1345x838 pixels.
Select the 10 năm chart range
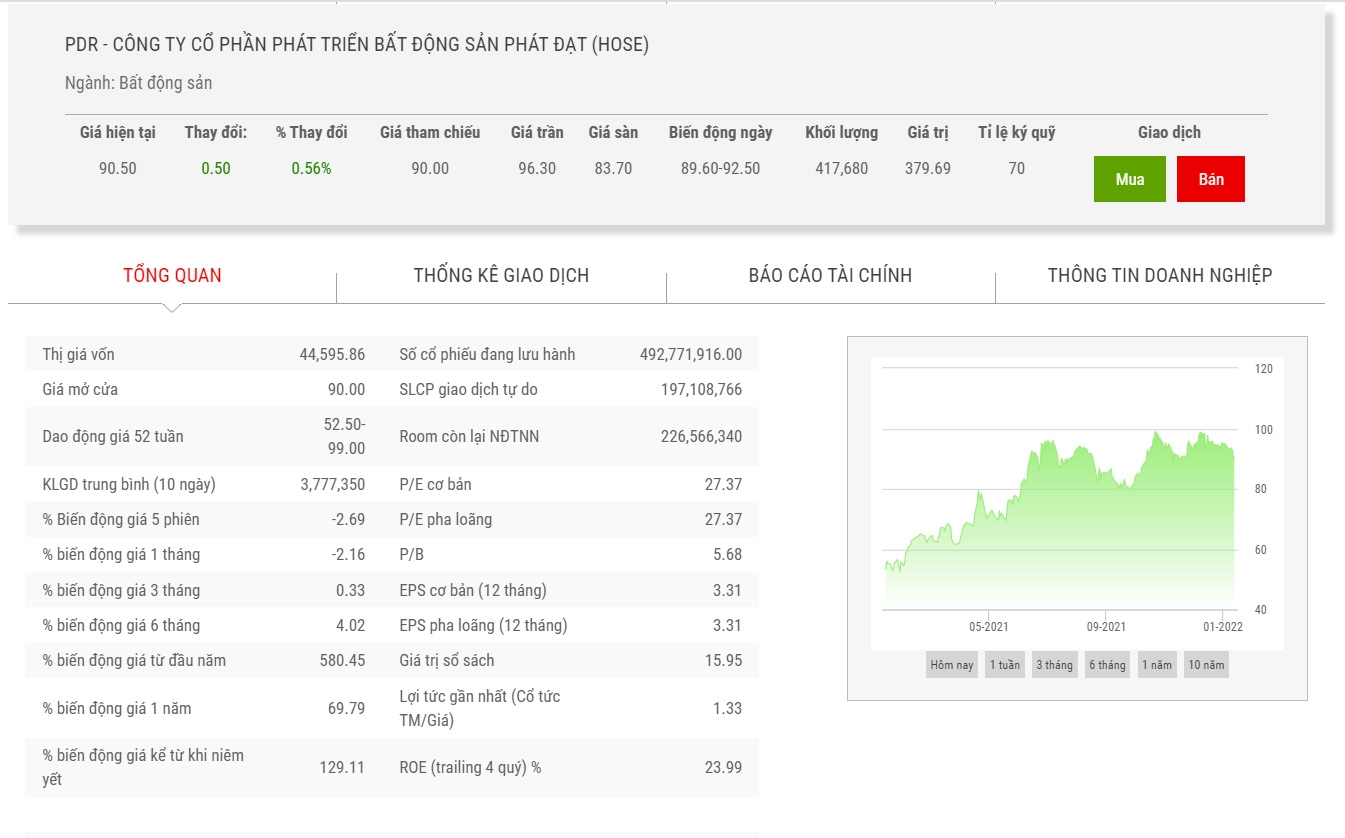[1206, 665]
